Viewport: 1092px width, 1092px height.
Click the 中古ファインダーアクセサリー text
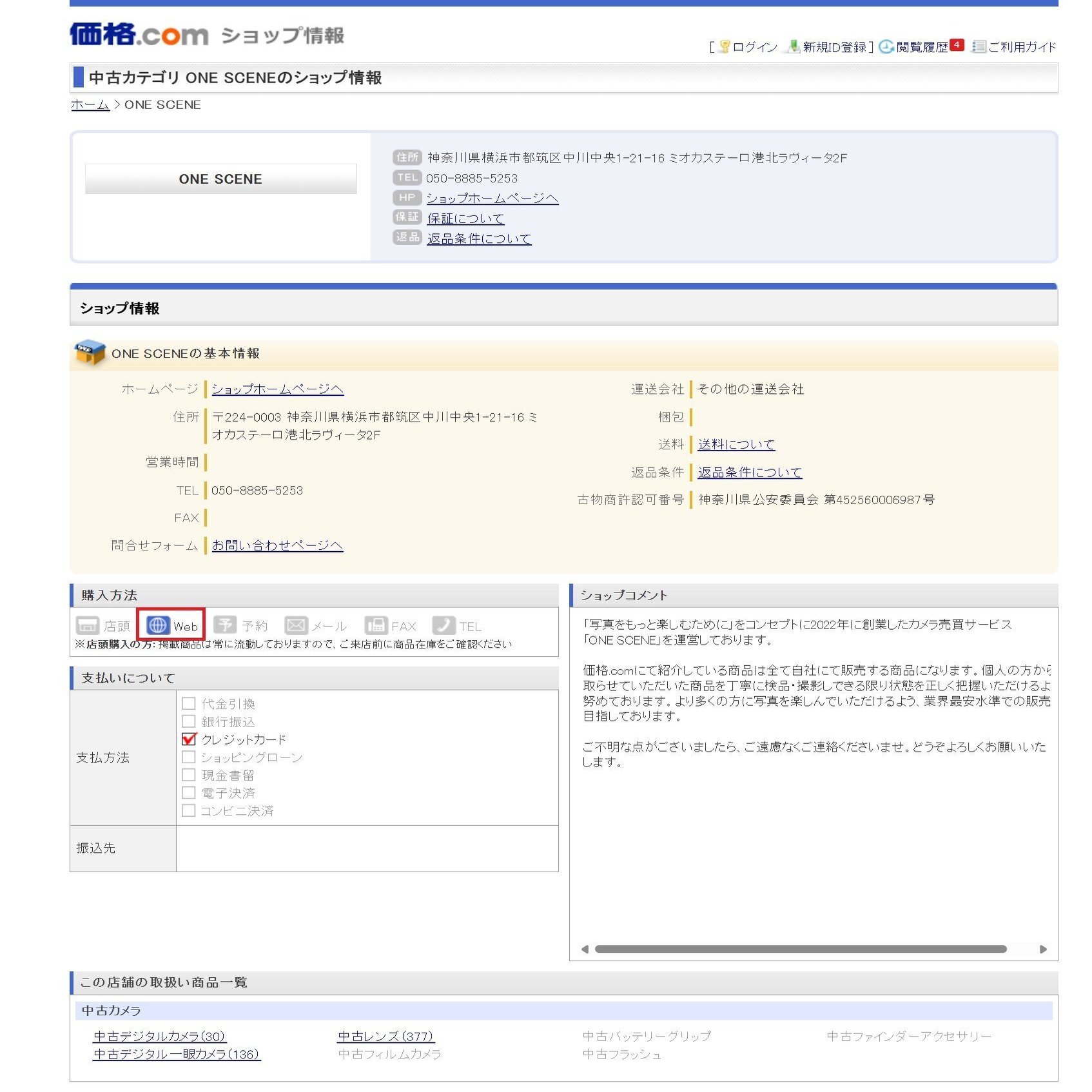pyautogui.click(x=909, y=1036)
